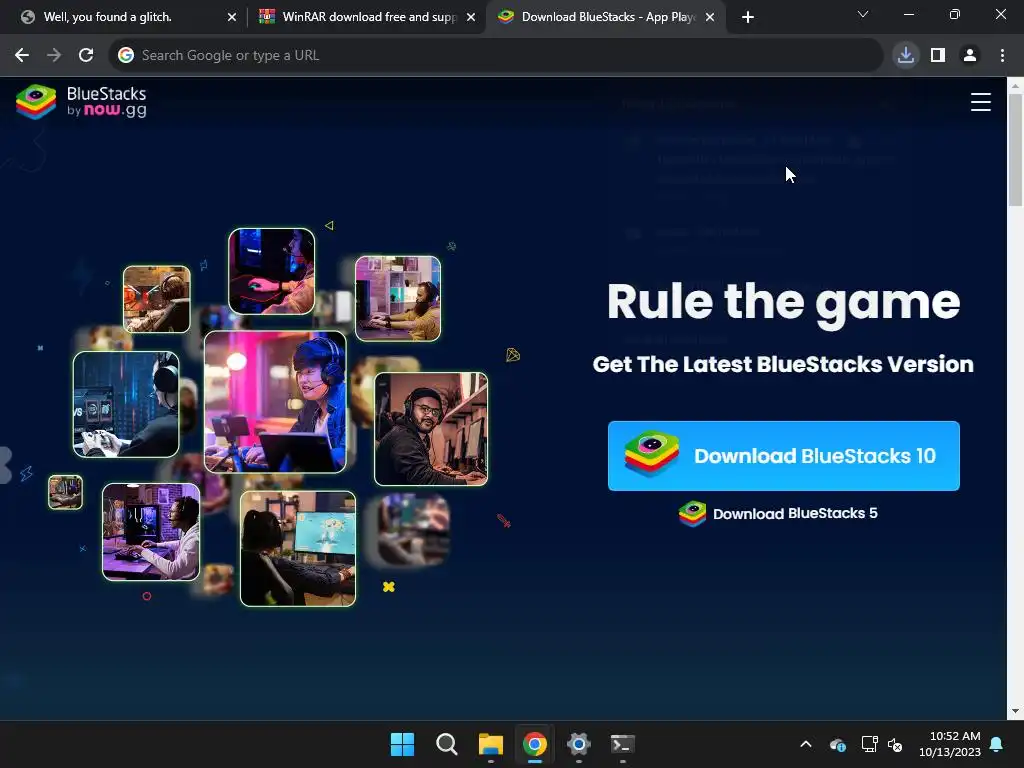
Task: Click the Download BlueStacks 10 button
Action: point(783,456)
